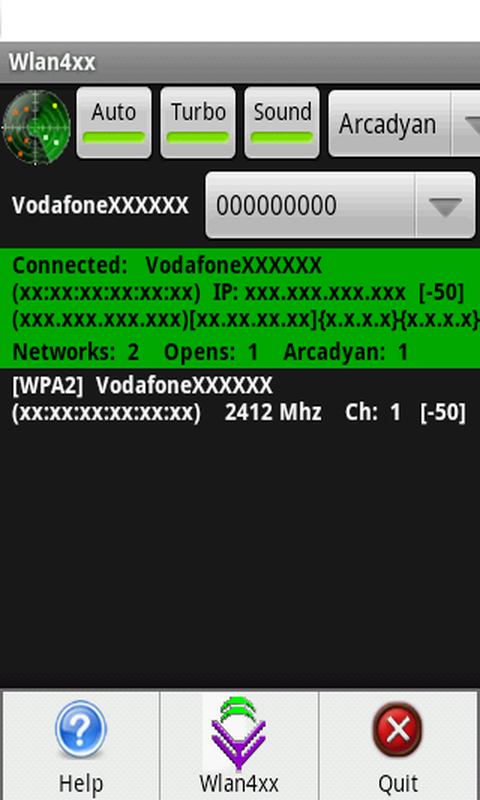This screenshot has height=800, width=480.
Task: Click the Wlan4xx label in bottom bar
Action: pyautogui.click(x=239, y=784)
